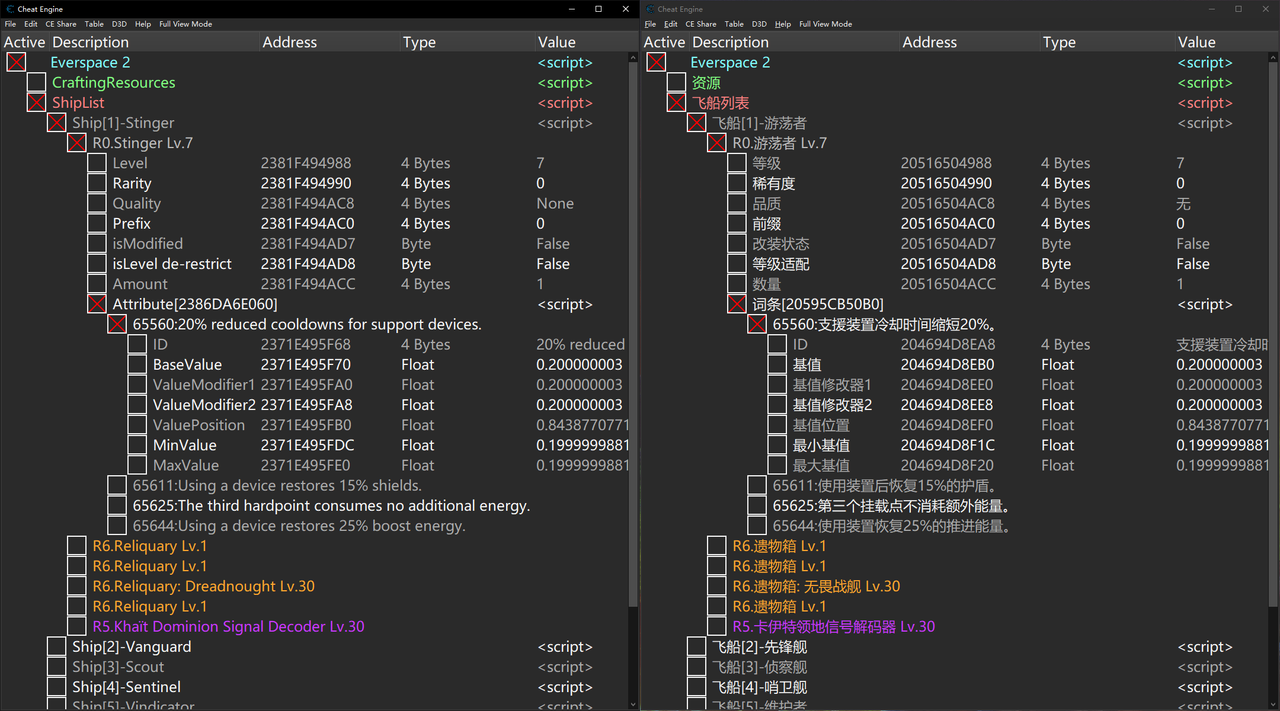Image resolution: width=1280 pixels, height=711 pixels.
Task: Freeze the BaseValue float checkbox
Action: tap(136, 364)
